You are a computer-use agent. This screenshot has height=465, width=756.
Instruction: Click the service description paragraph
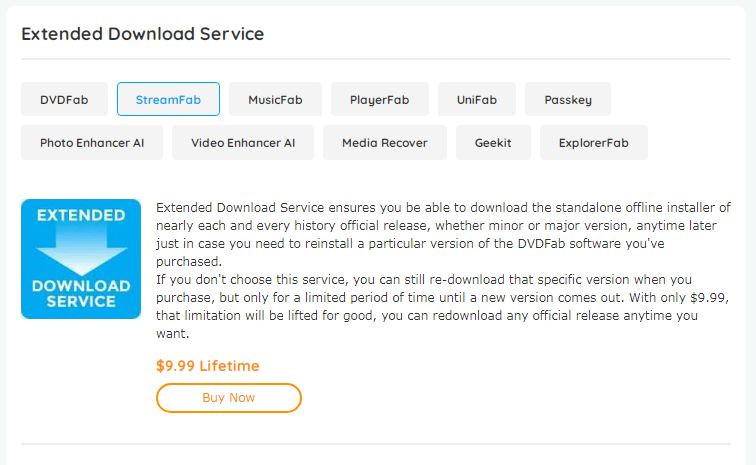(x=440, y=234)
